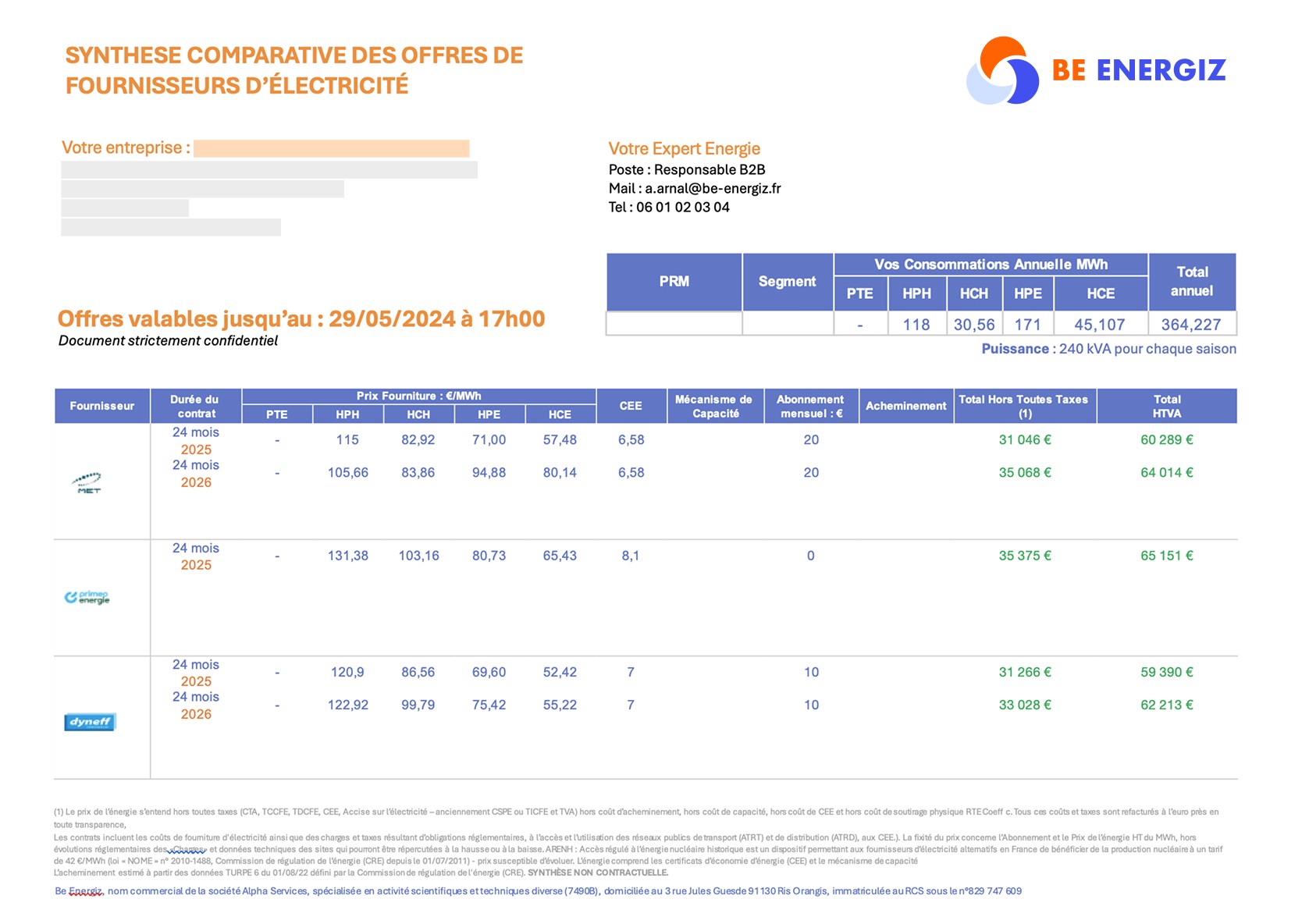Select MET 2026 total 35 068 €
Image resolution: width=1309 pixels, height=924 pixels.
(1025, 473)
